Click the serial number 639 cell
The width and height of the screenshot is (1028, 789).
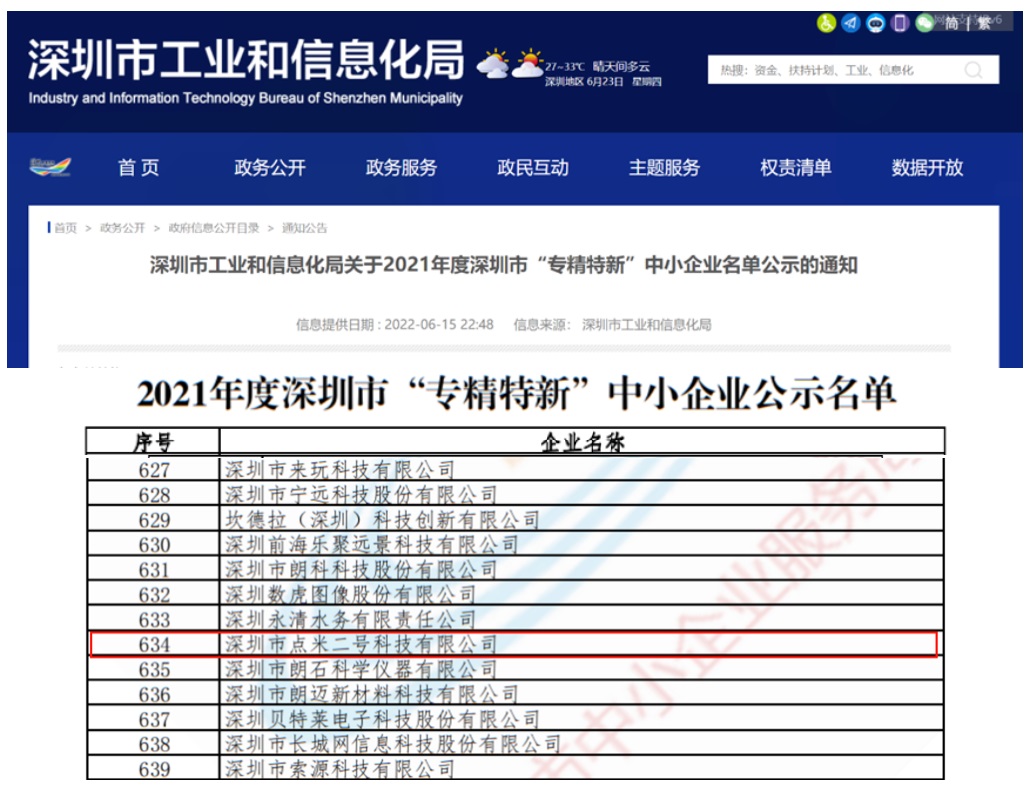(153, 768)
